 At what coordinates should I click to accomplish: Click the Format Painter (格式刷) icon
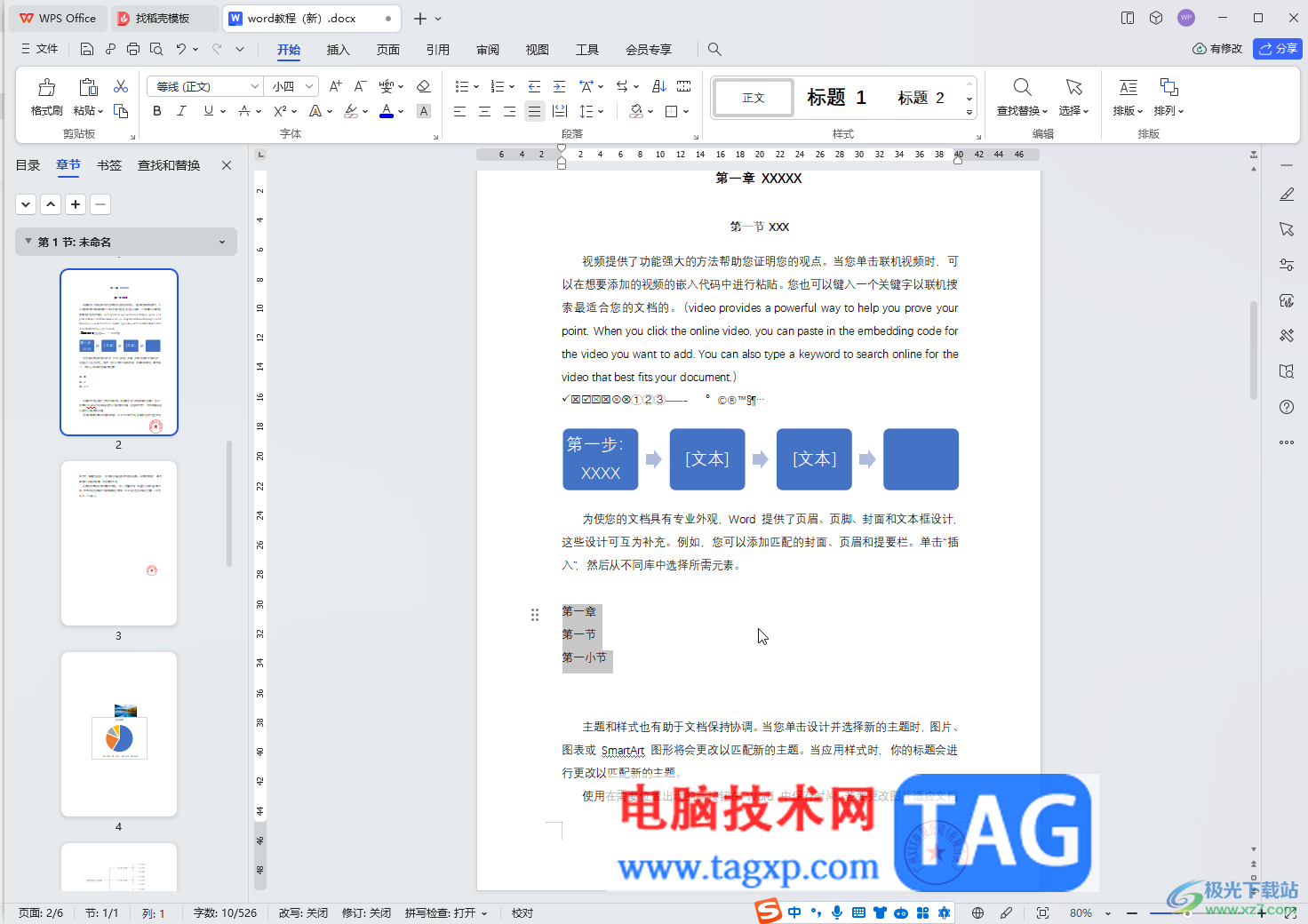(46, 87)
